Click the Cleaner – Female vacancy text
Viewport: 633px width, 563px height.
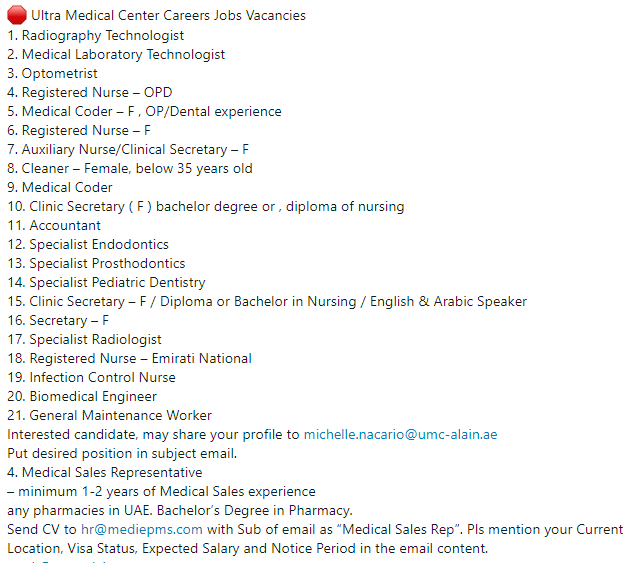[x=130, y=168]
